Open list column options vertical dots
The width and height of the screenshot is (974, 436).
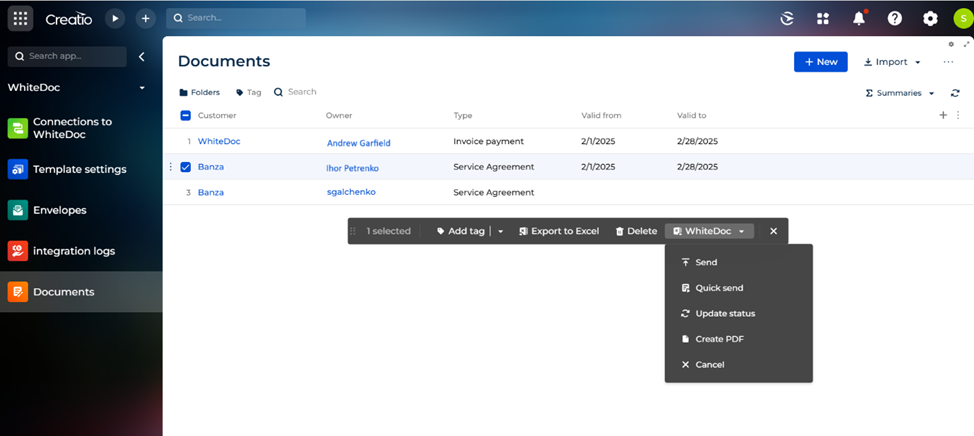(x=958, y=115)
